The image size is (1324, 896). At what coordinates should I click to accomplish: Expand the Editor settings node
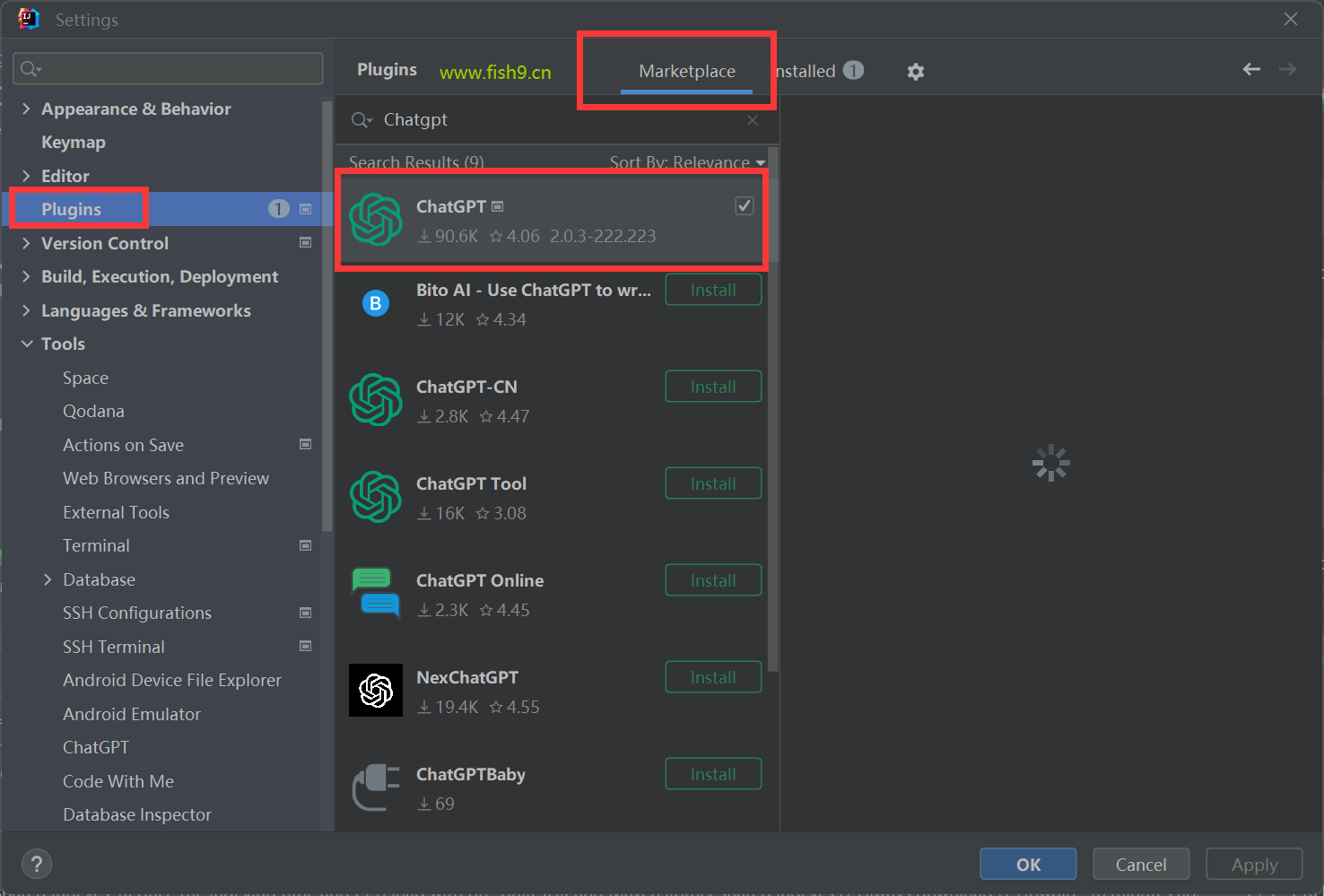[x=26, y=176]
